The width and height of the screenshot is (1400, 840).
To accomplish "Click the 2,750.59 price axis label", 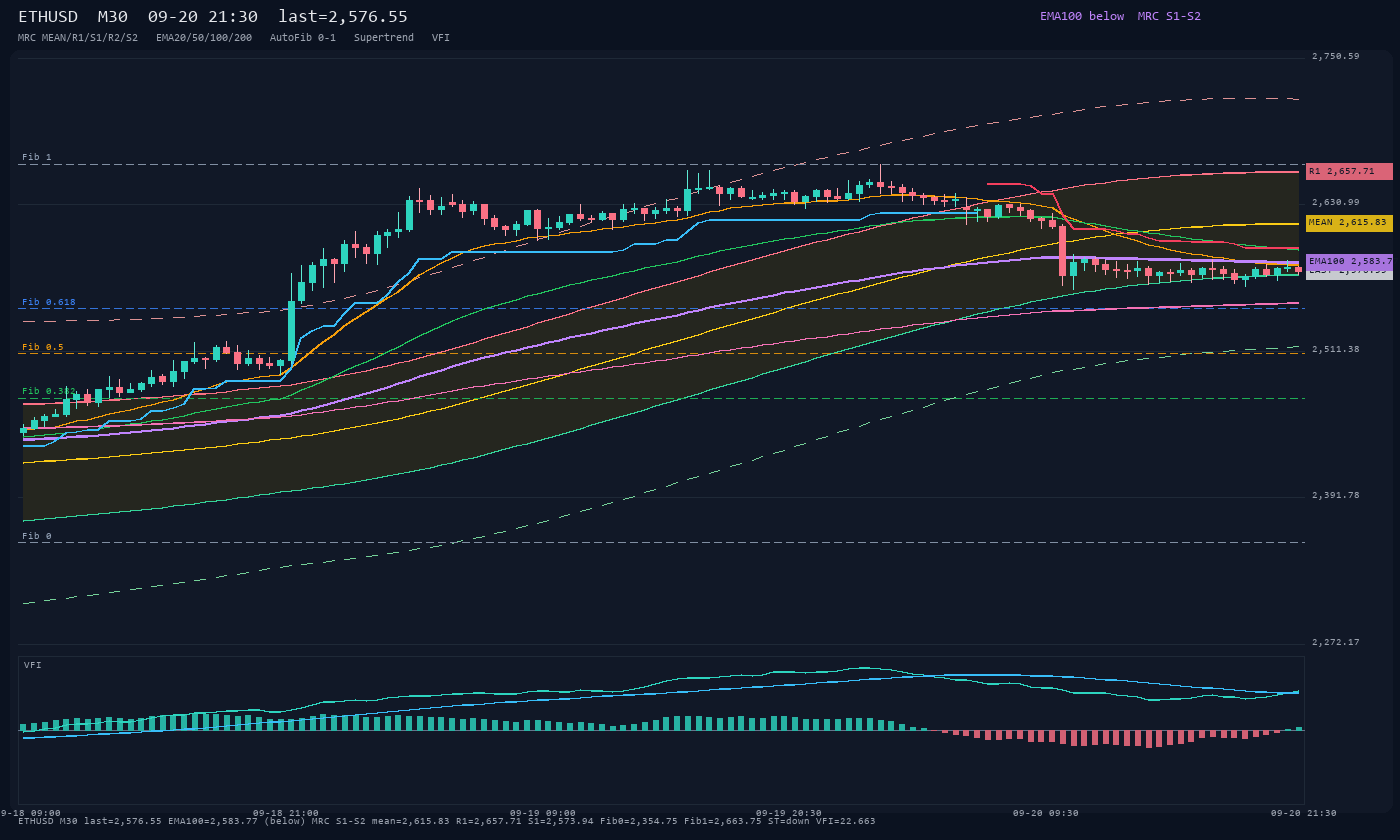I will click(x=1335, y=56).
